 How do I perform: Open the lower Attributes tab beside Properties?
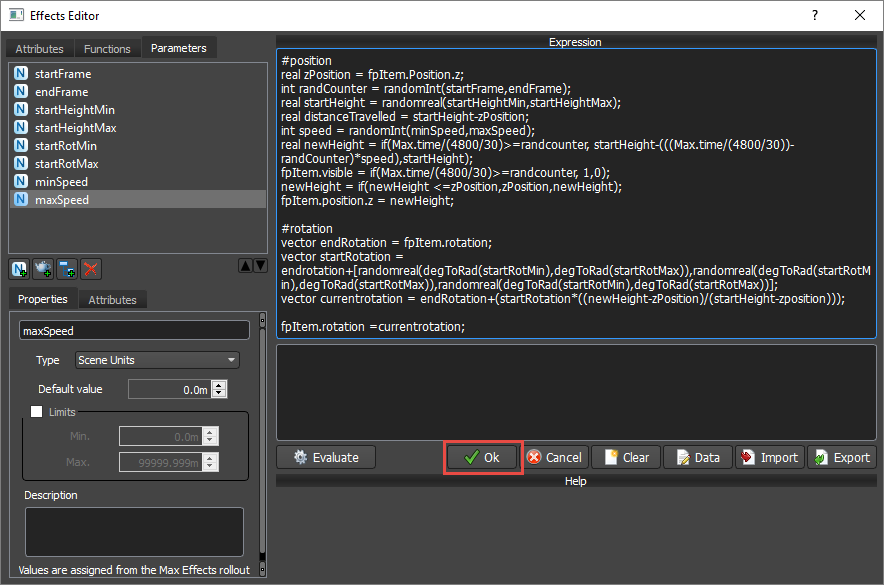point(112,299)
